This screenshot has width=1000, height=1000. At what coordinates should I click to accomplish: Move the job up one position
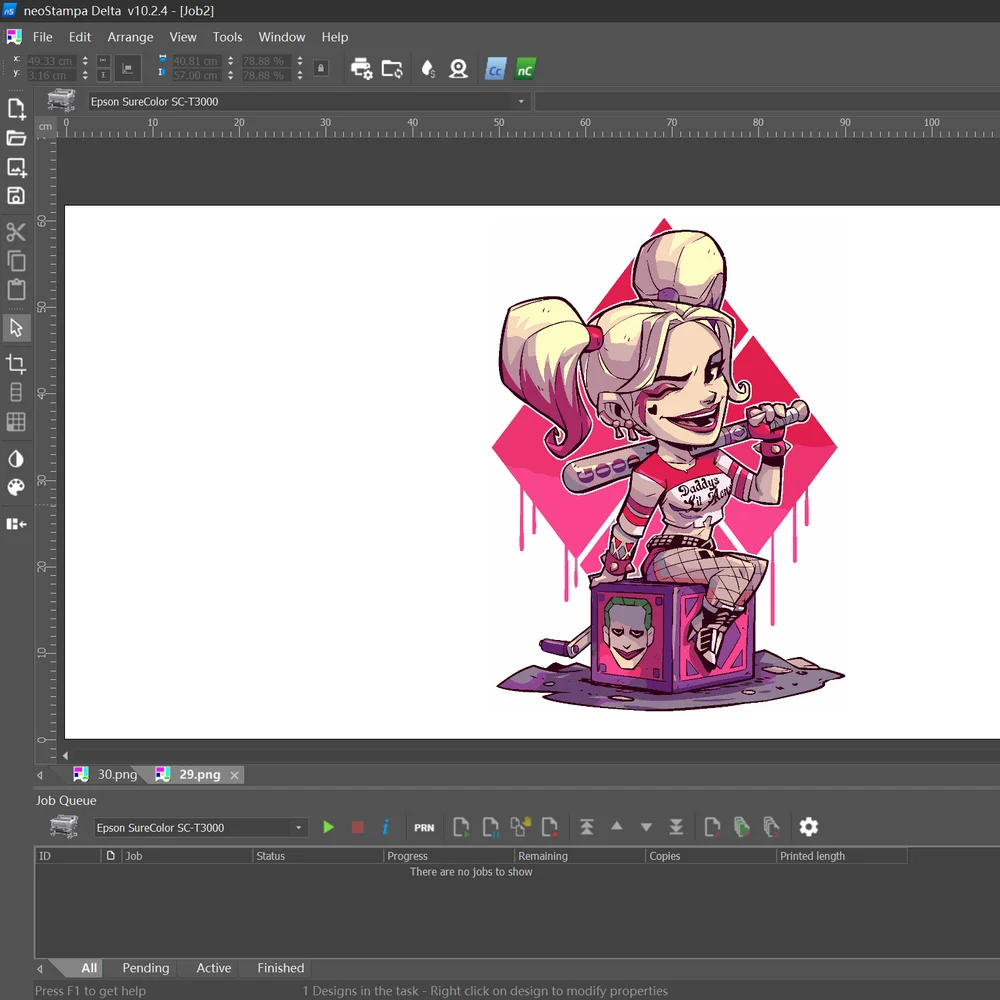617,826
